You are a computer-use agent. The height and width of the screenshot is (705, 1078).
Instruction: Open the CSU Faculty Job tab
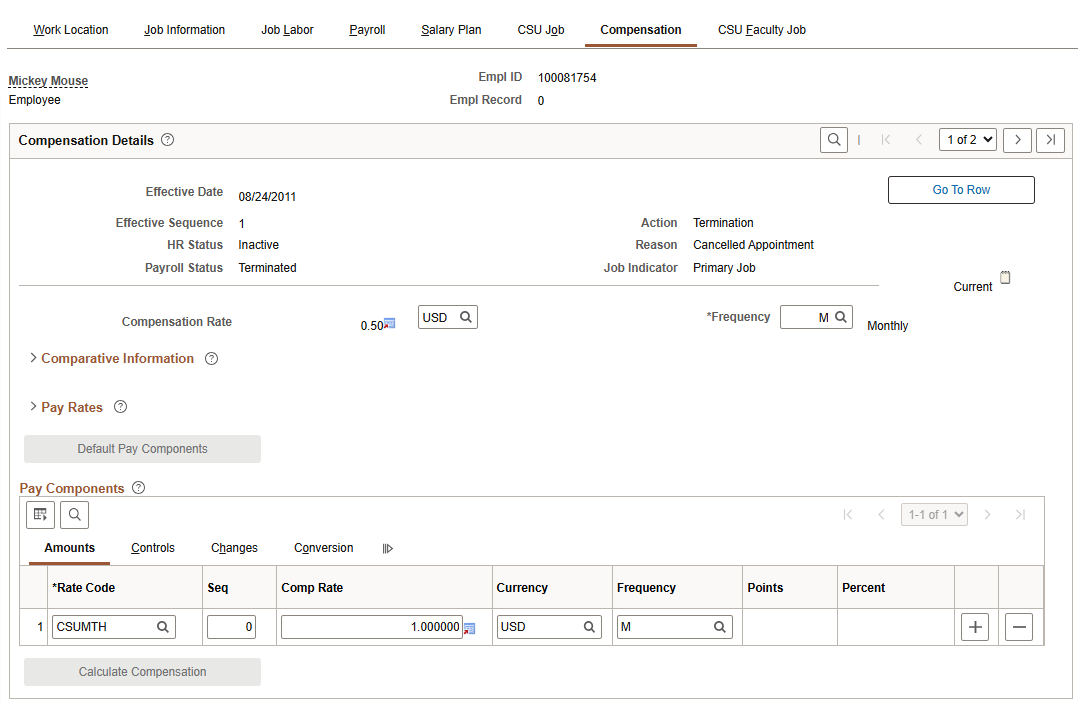click(761, 30)
